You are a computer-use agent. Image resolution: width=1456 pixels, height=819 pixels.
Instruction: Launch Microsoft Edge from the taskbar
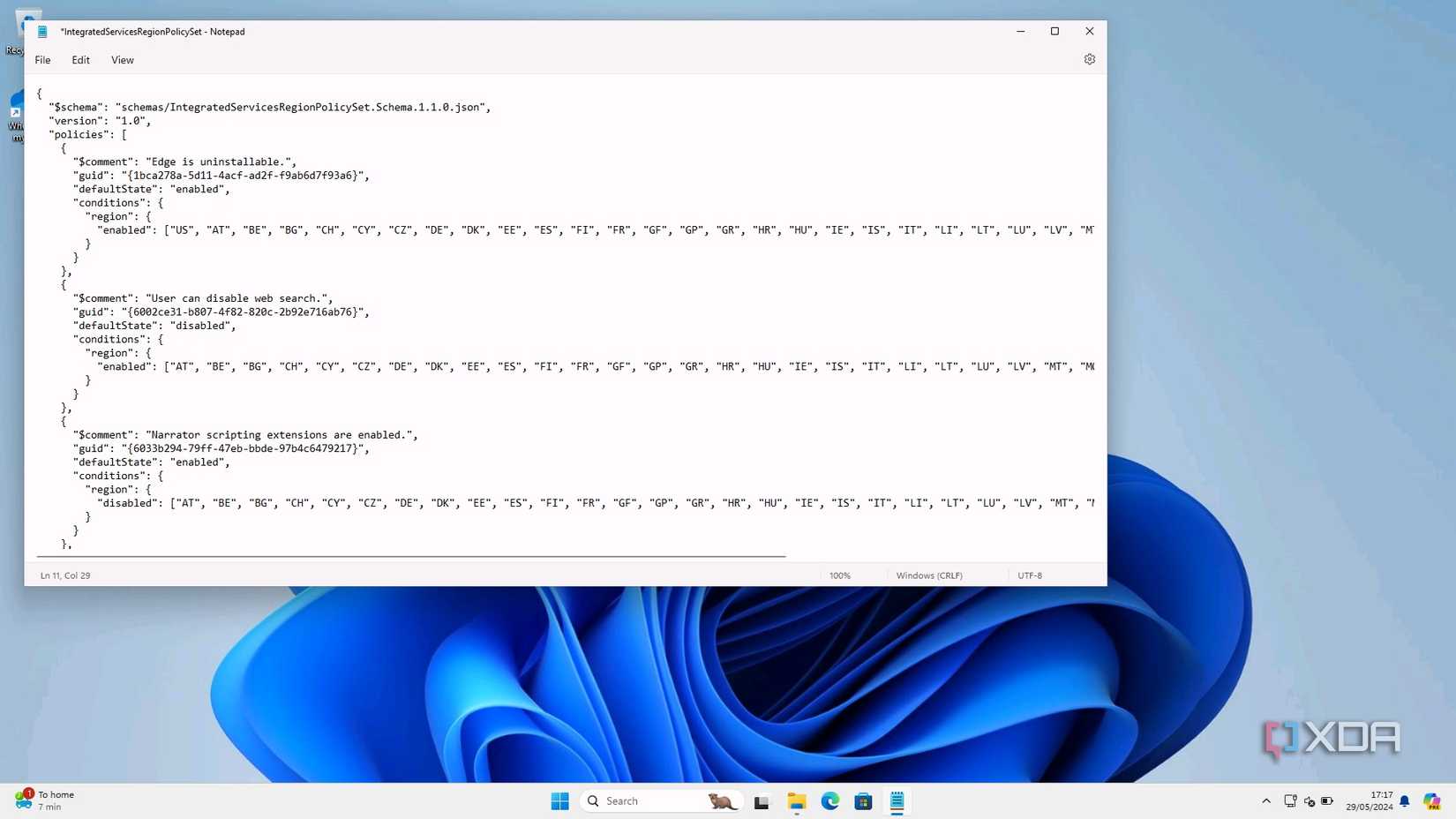click(x=830, y=801)
